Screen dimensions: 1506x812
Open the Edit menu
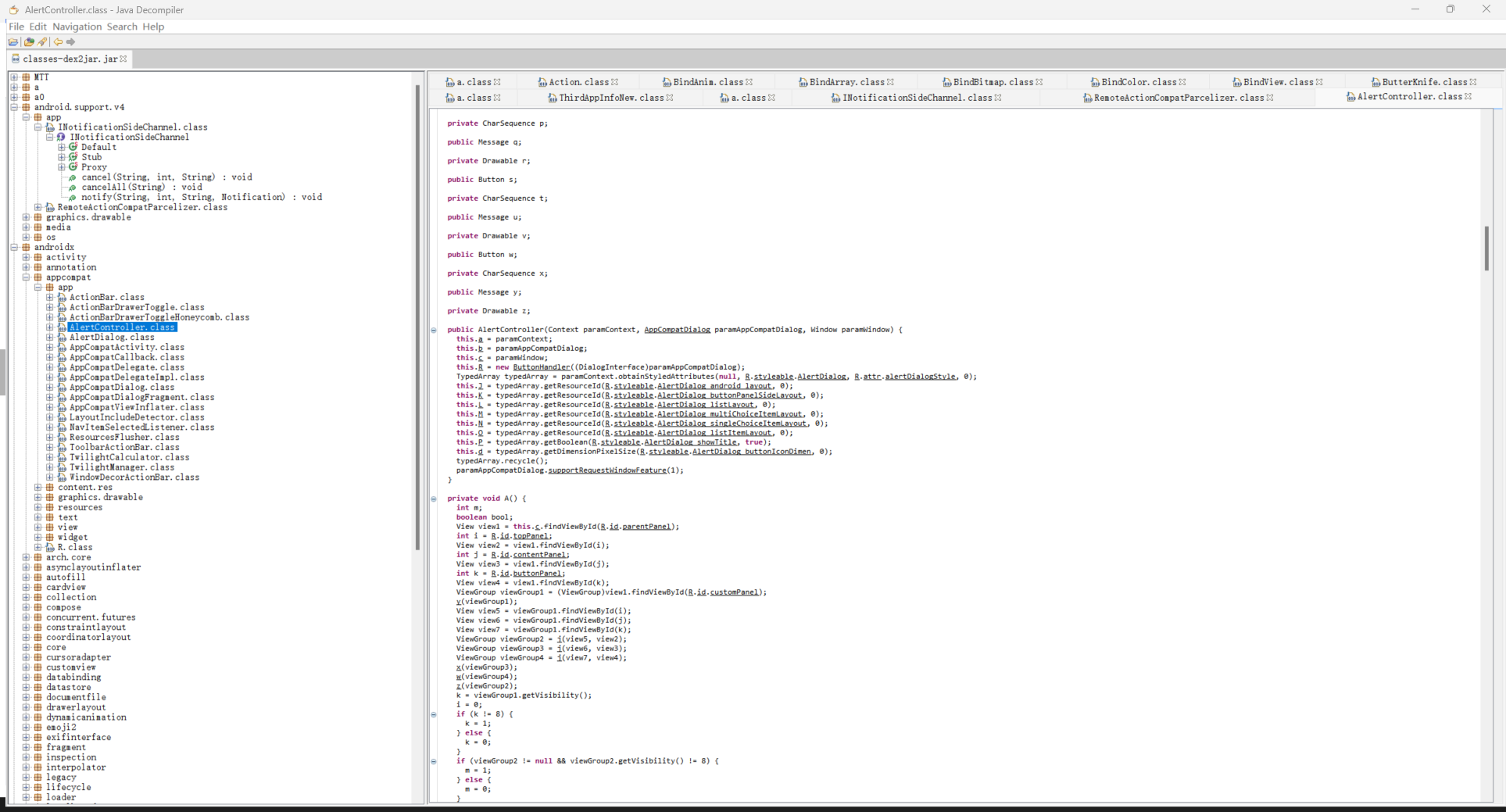[x=38, y=27]
